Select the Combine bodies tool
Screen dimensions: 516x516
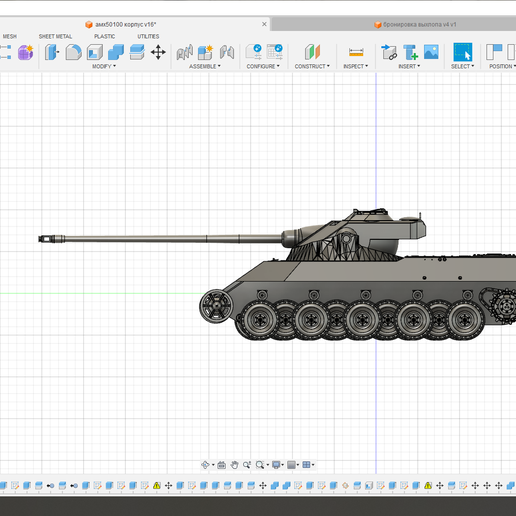[116, 52]
